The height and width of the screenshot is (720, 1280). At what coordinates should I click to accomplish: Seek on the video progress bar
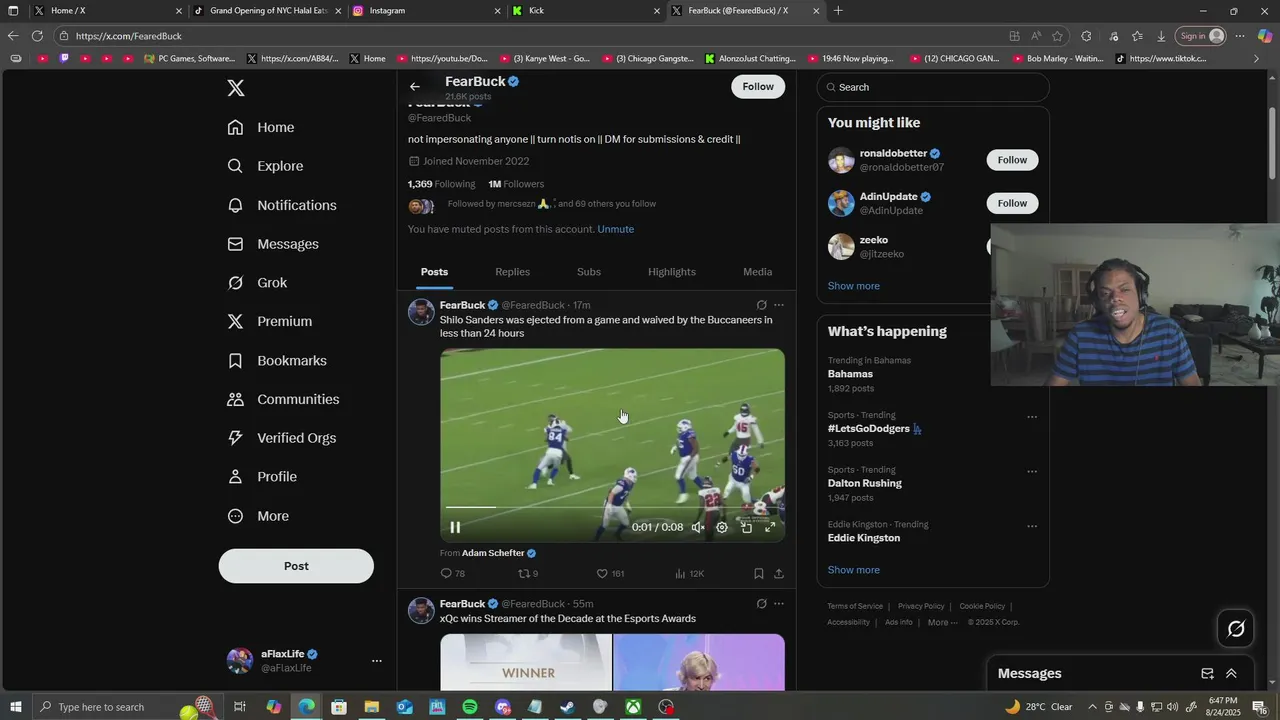(x=612, y=507)
